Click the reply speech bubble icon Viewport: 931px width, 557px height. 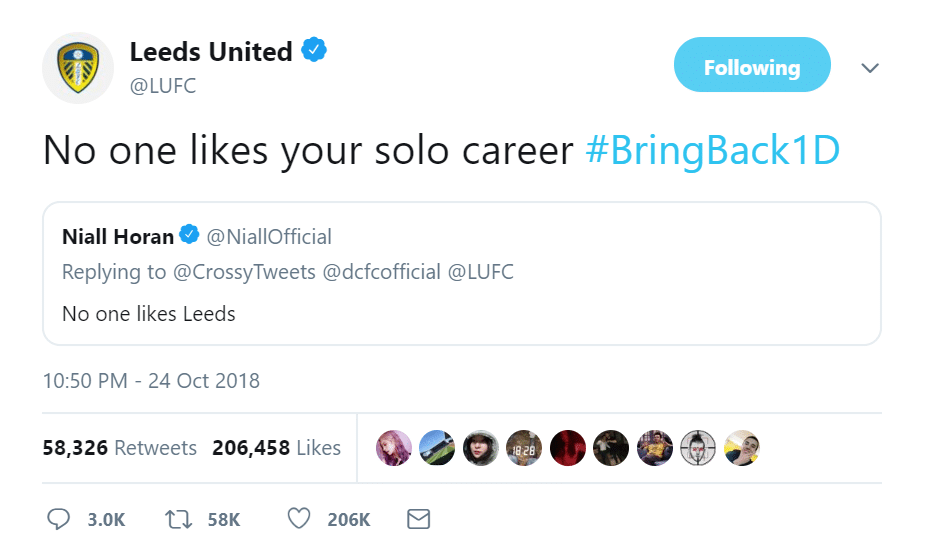click(x=60, y=519)
